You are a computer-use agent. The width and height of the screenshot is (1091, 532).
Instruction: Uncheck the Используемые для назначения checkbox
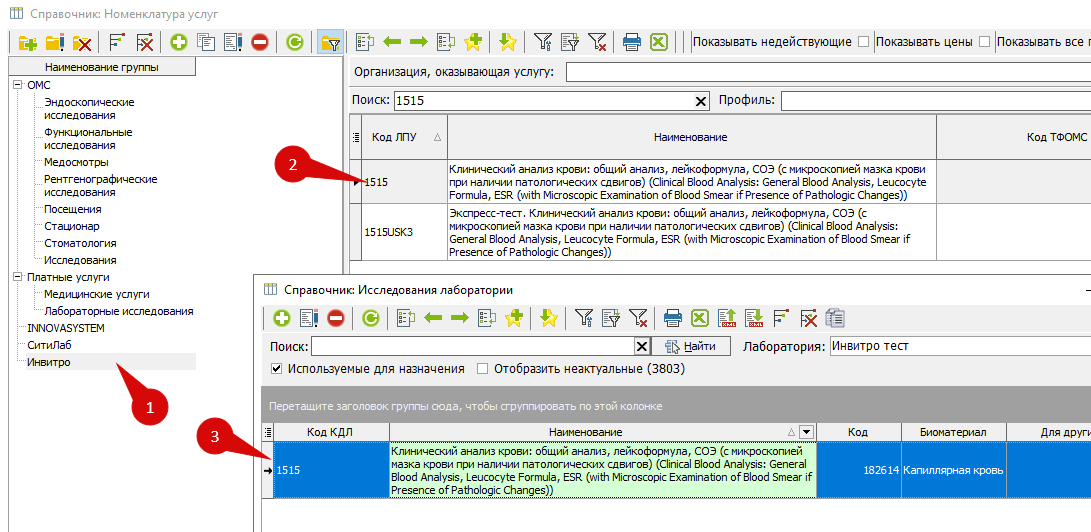pos(277,369)
